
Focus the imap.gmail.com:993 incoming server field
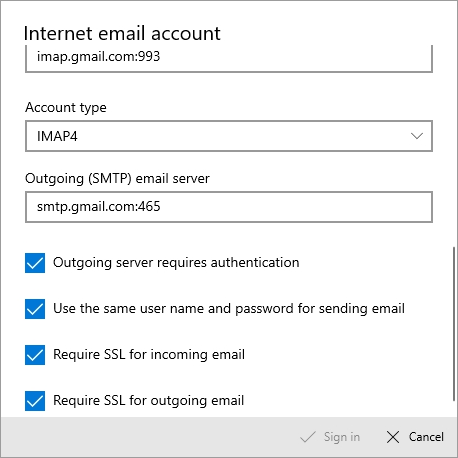[x=229, y=59]
